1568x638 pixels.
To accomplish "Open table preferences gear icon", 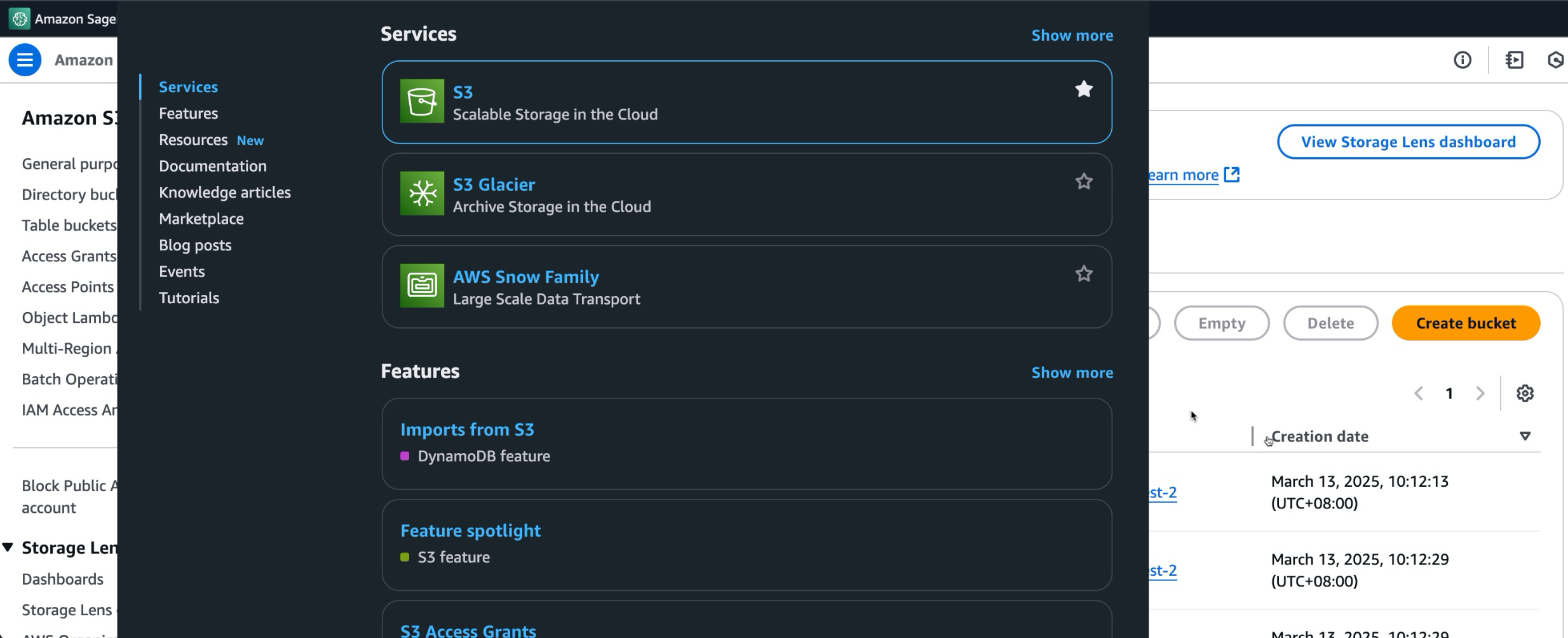I will [x=1525, y=393].
